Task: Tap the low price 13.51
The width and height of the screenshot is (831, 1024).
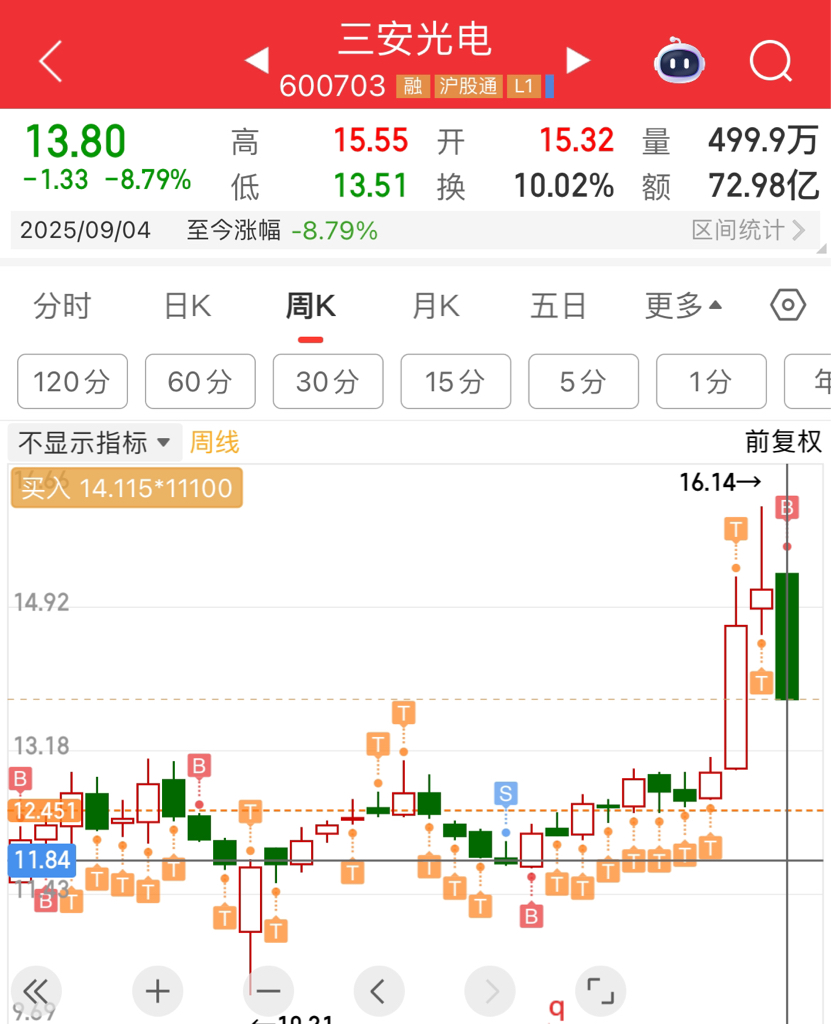Action: tap(371, 185)
